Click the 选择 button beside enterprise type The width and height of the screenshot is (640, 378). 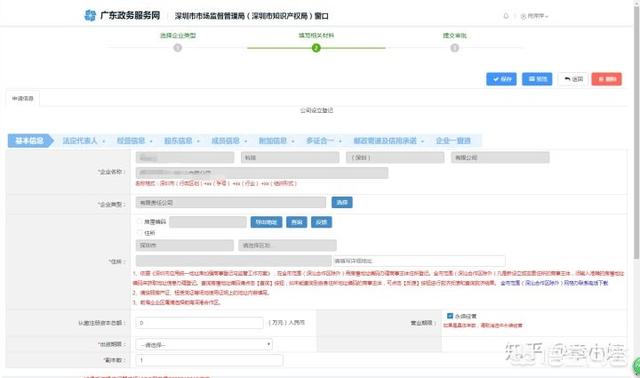coord(342,202)
